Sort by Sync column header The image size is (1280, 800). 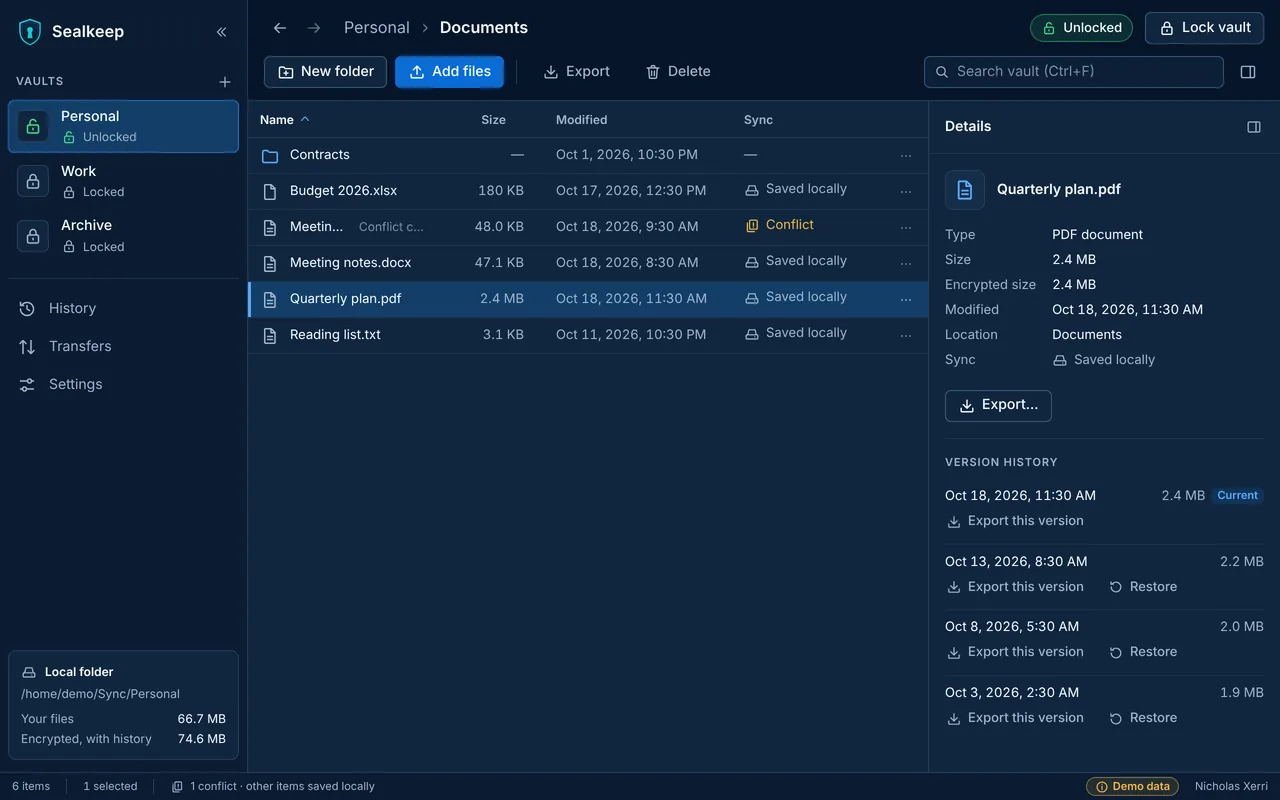pyautogui.click(x=759, y=120)
